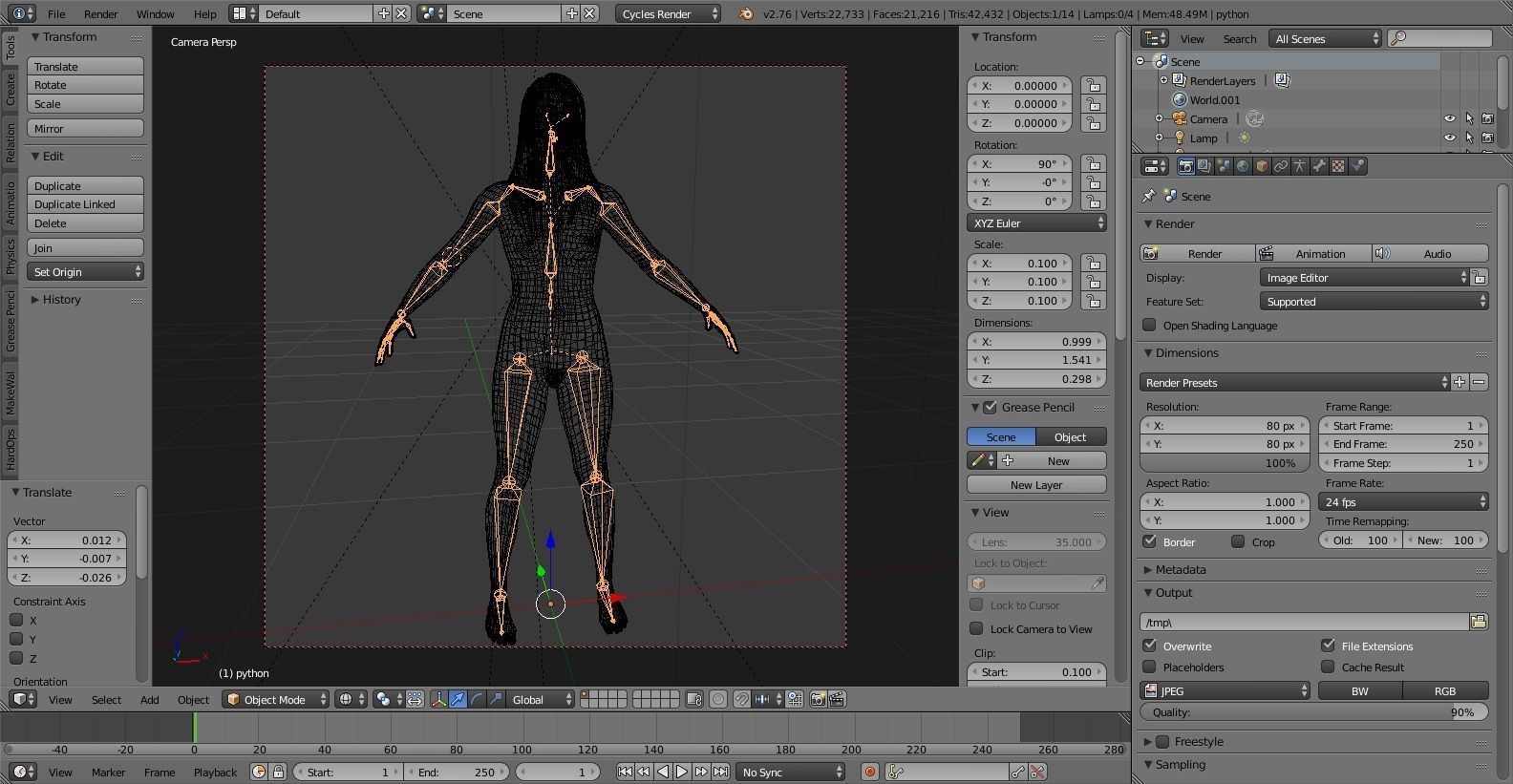The height and width of the screenshot is (784, 1513).
Task: Click the rotate manipulator arc icon
Action: [477, 700]
